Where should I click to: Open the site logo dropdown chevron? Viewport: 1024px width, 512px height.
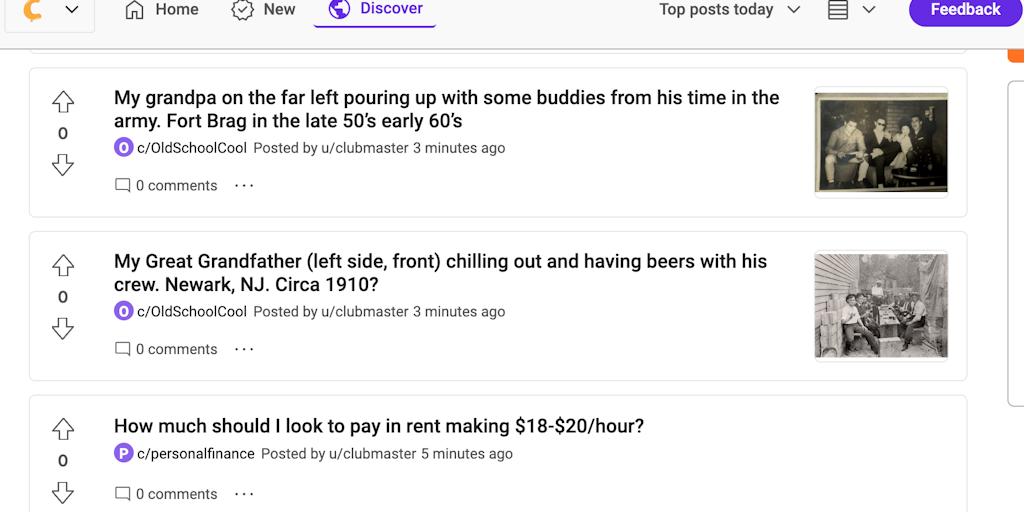coord(72,10)
